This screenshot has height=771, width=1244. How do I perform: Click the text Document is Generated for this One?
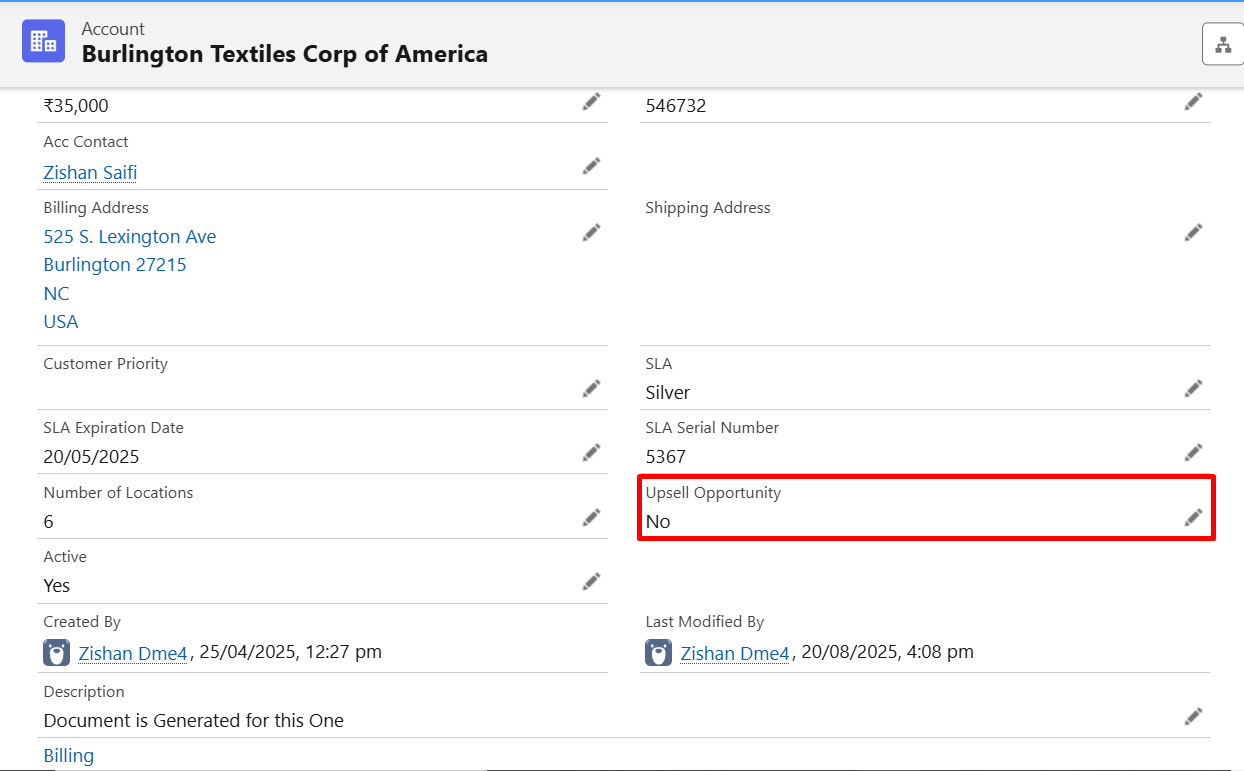(x=194, y=721)
